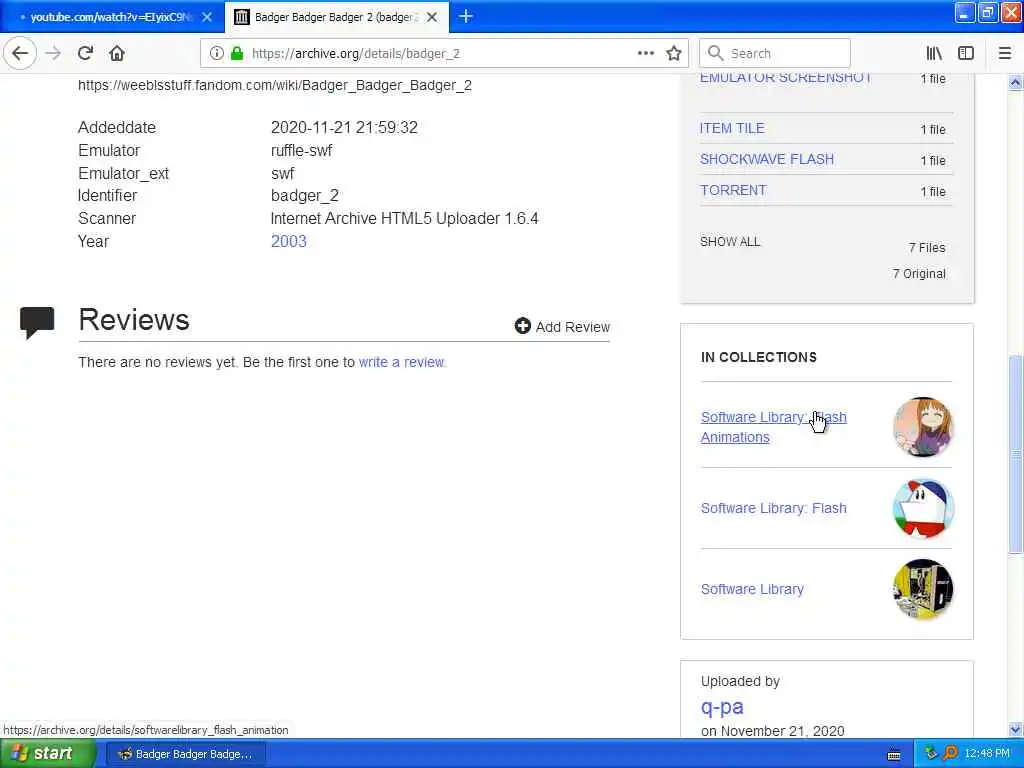Bookmark this page with the star
The height and width of the screenshot is (768, 1024).
coord(674,53)
